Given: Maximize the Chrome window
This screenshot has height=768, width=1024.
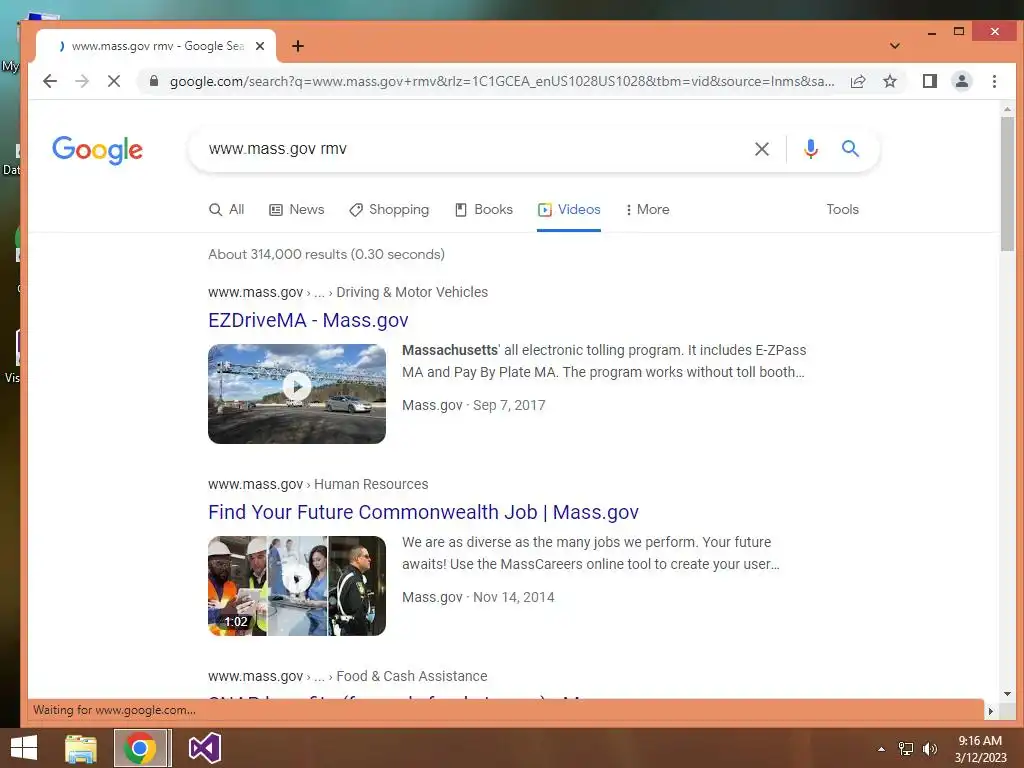Looking at the screenshot, I should (959, 31).
